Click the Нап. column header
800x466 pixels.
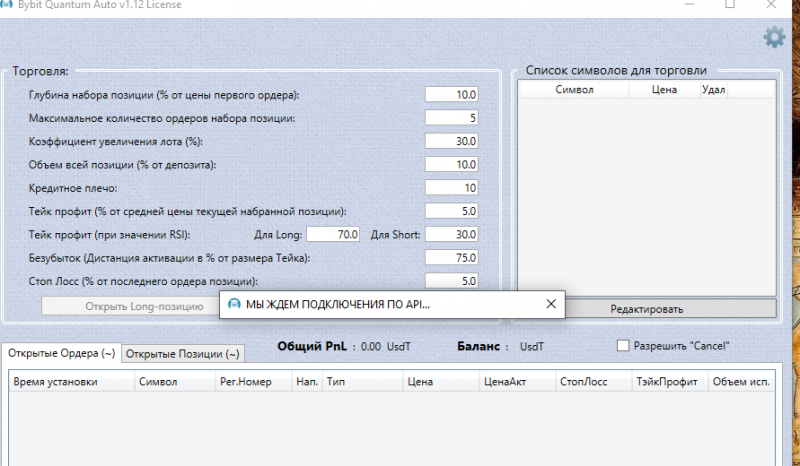(307, 382)
